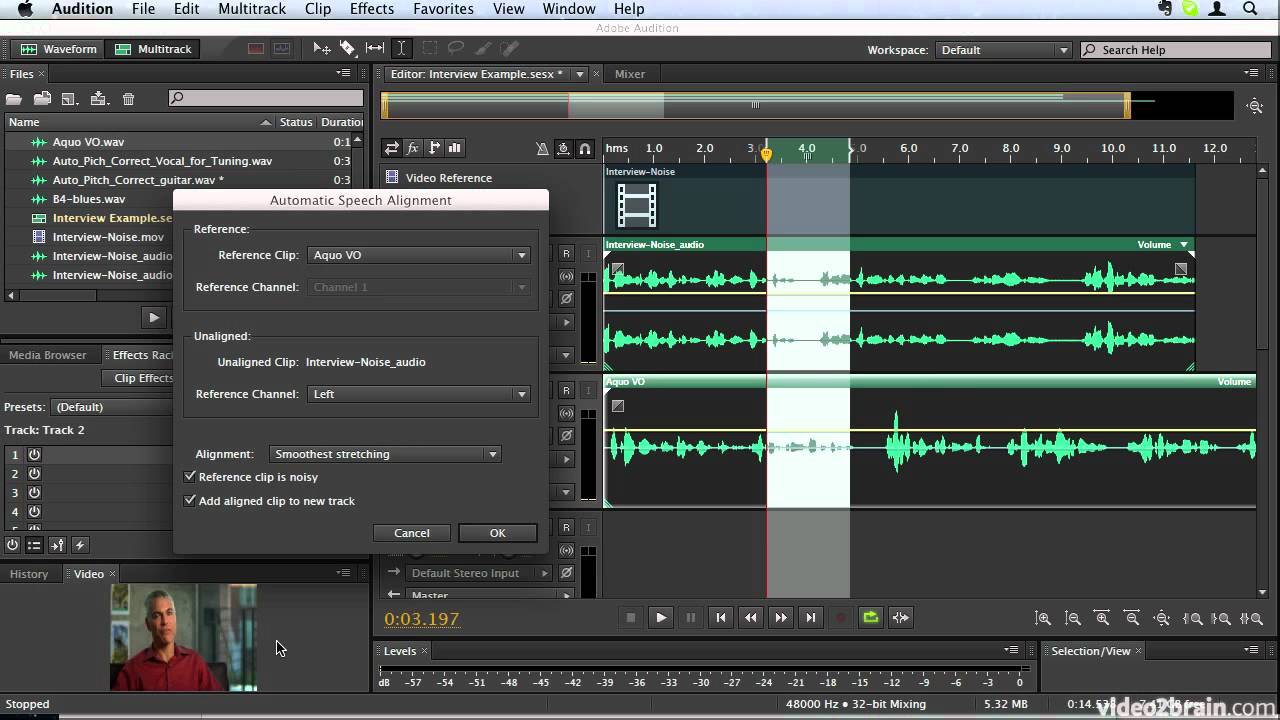Click the Play button in transport controls

[661, 618]
